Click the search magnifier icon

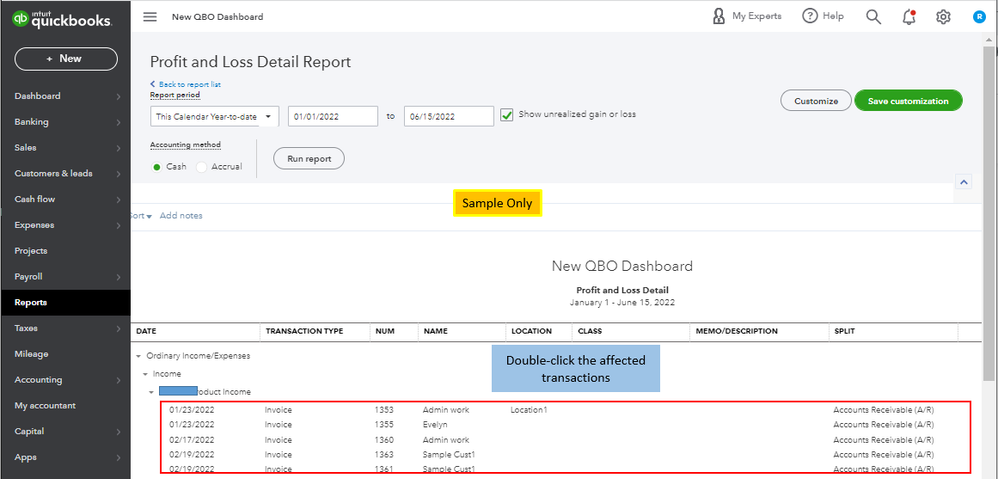873,17
